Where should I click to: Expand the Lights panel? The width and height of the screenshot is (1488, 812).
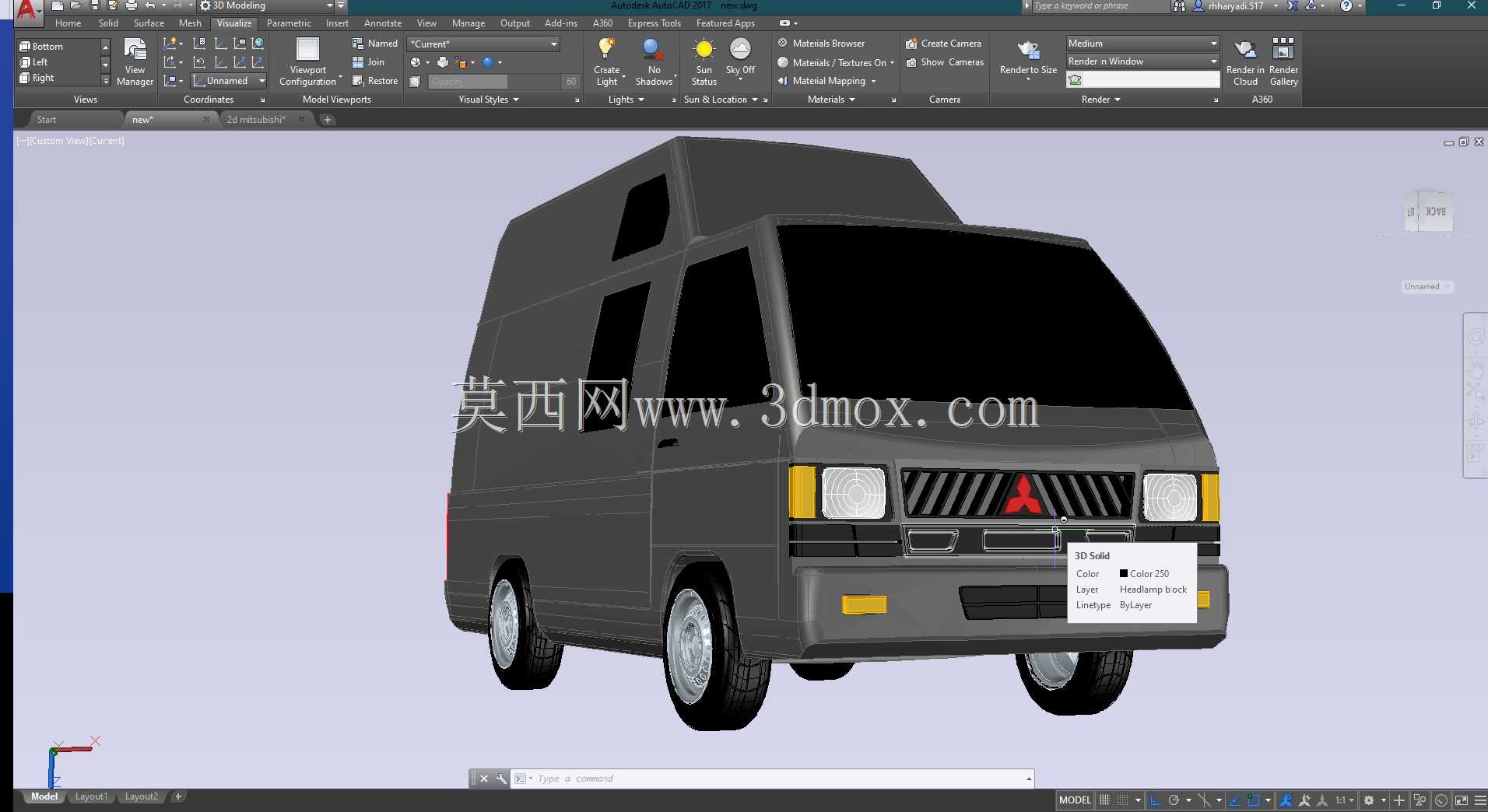[626, 100]
